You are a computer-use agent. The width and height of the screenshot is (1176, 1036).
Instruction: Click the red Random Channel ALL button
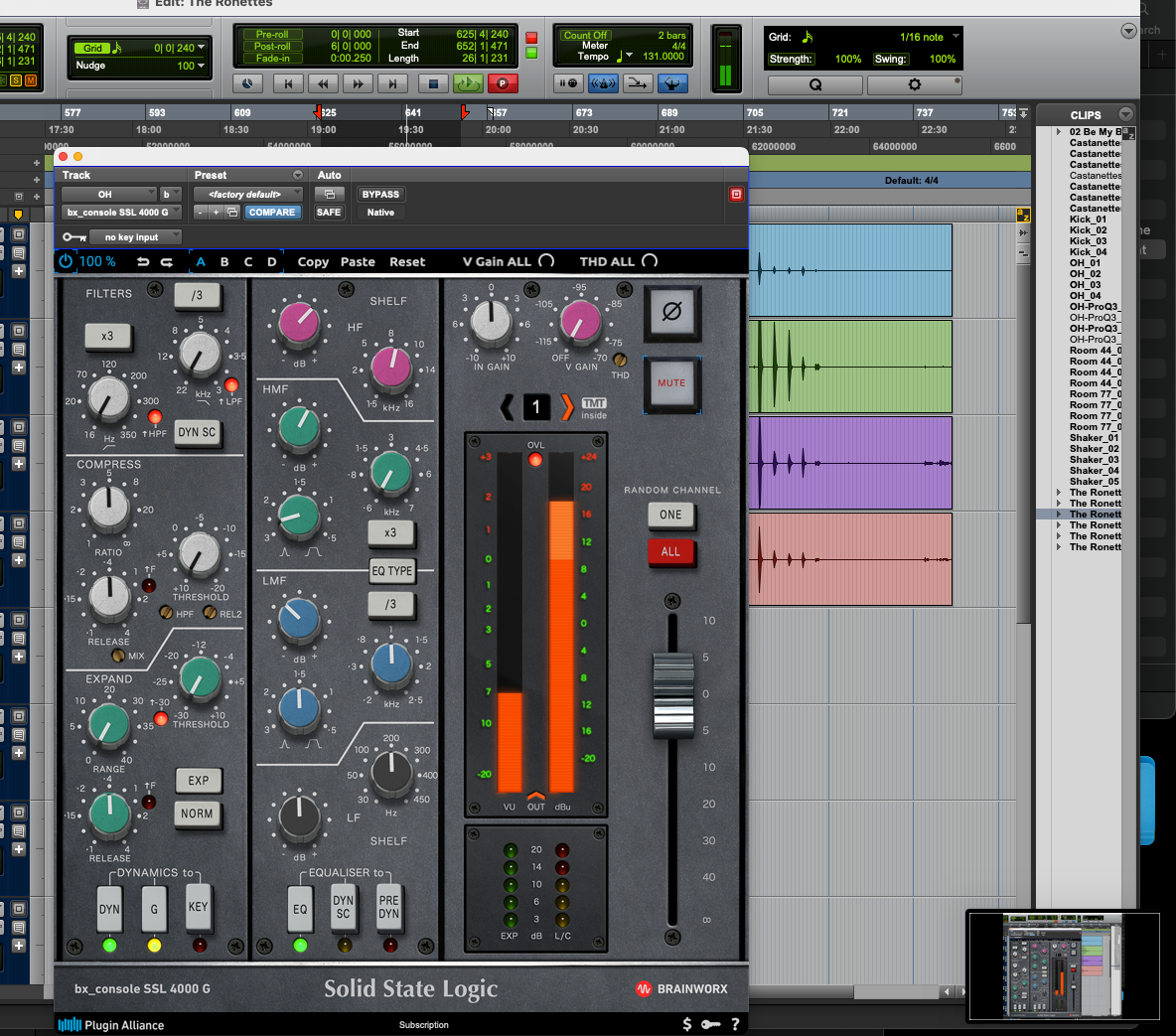pyautogui.click(x=670, y=552)
